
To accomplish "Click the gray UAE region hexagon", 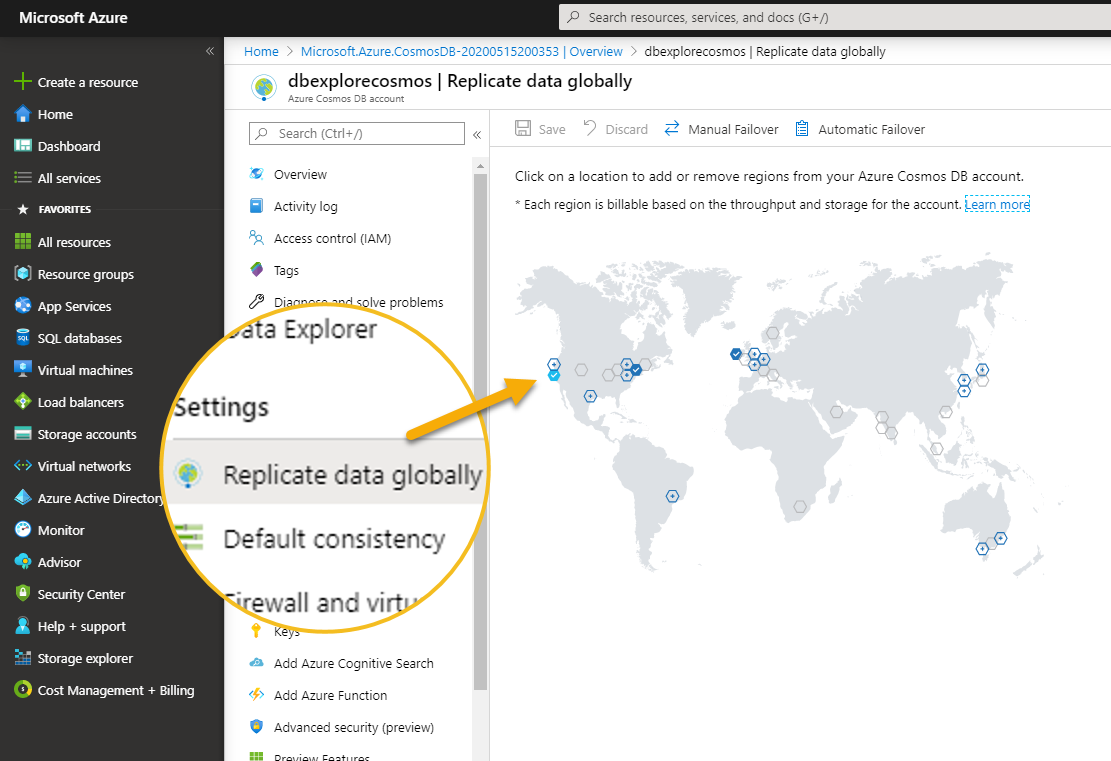I will coord(837,412).
